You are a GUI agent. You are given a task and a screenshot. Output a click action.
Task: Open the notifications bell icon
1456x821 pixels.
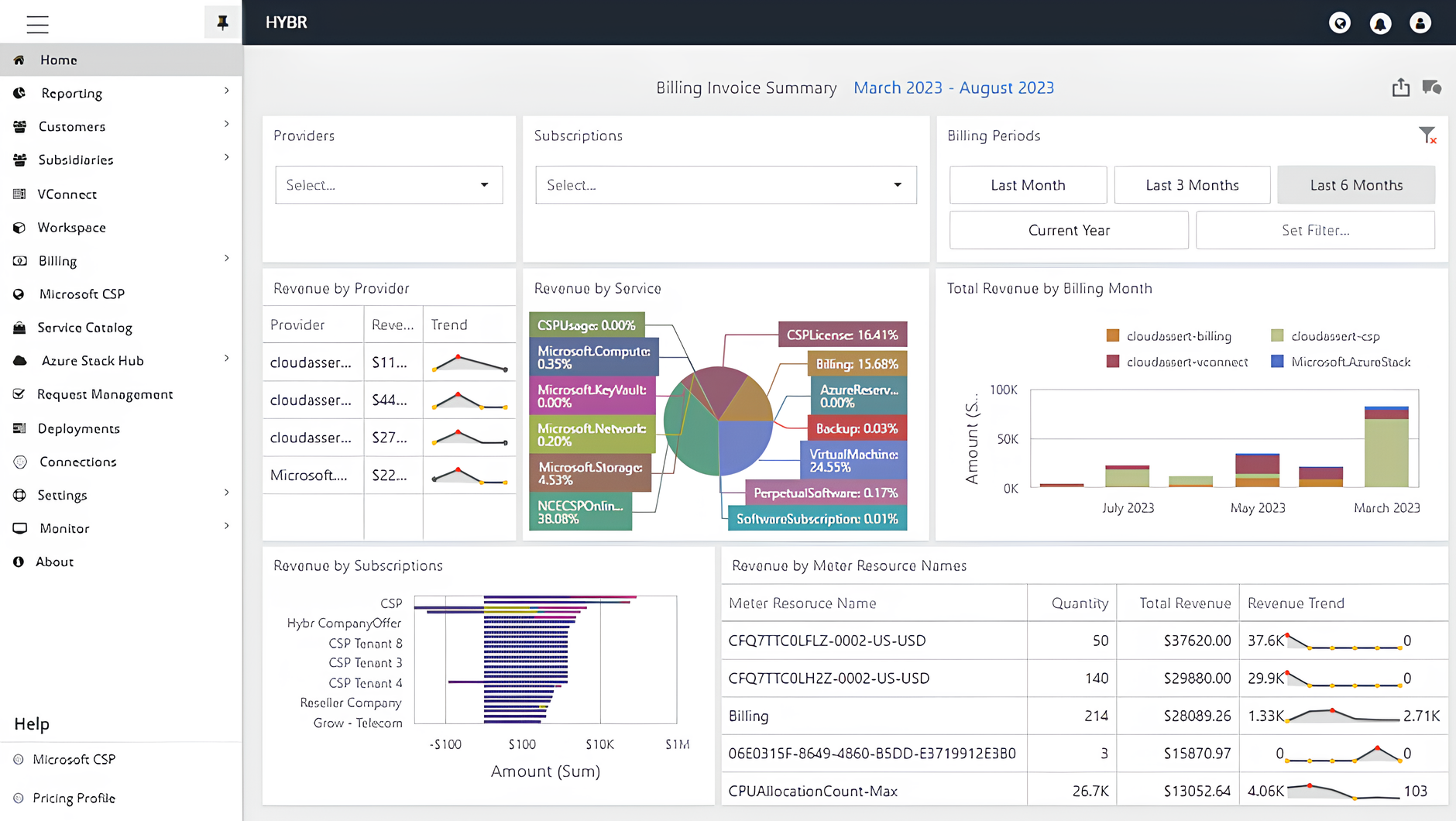coord(1379,23)
